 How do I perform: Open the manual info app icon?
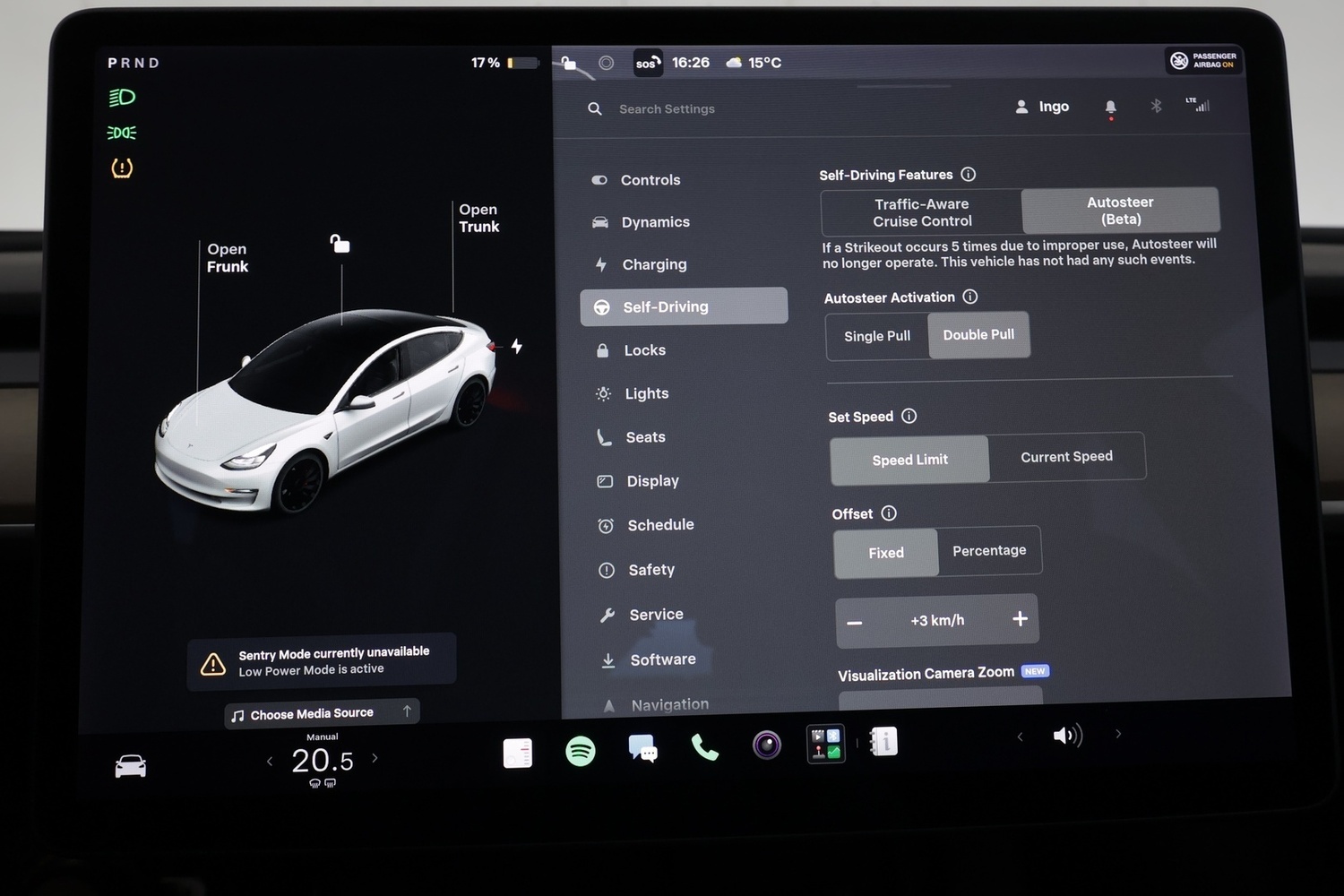(883, 741)
